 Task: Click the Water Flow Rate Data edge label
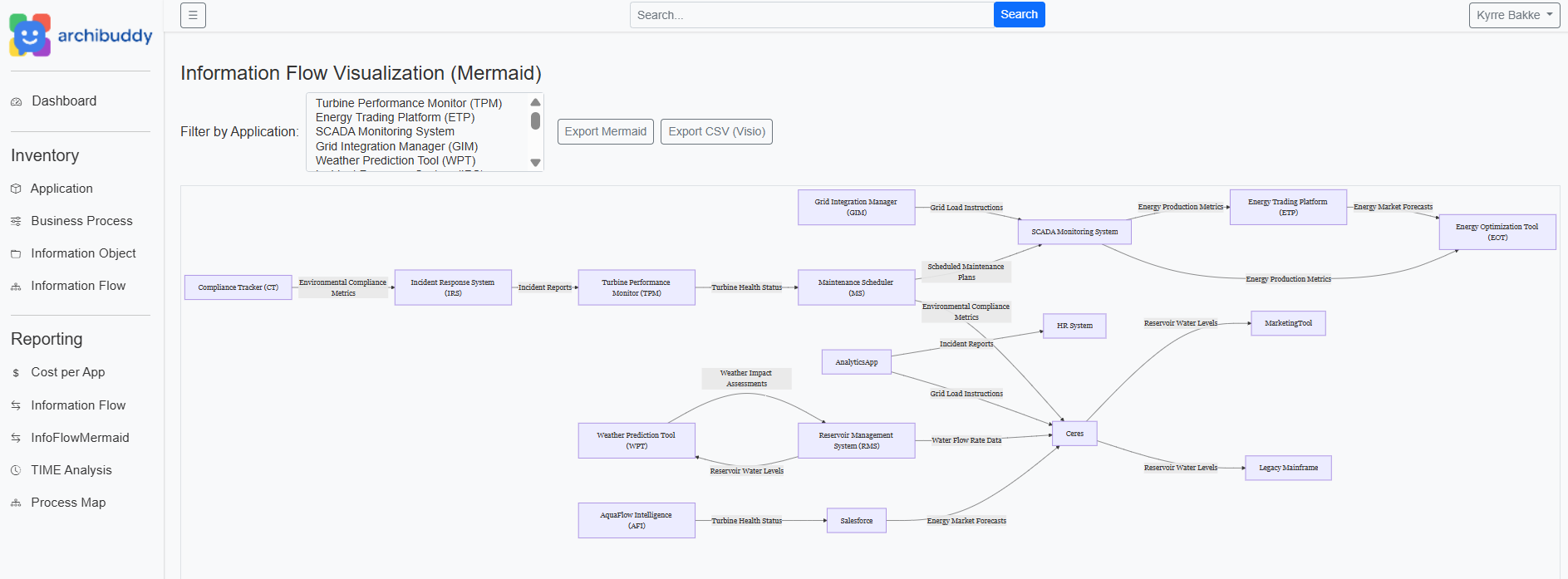966,440
